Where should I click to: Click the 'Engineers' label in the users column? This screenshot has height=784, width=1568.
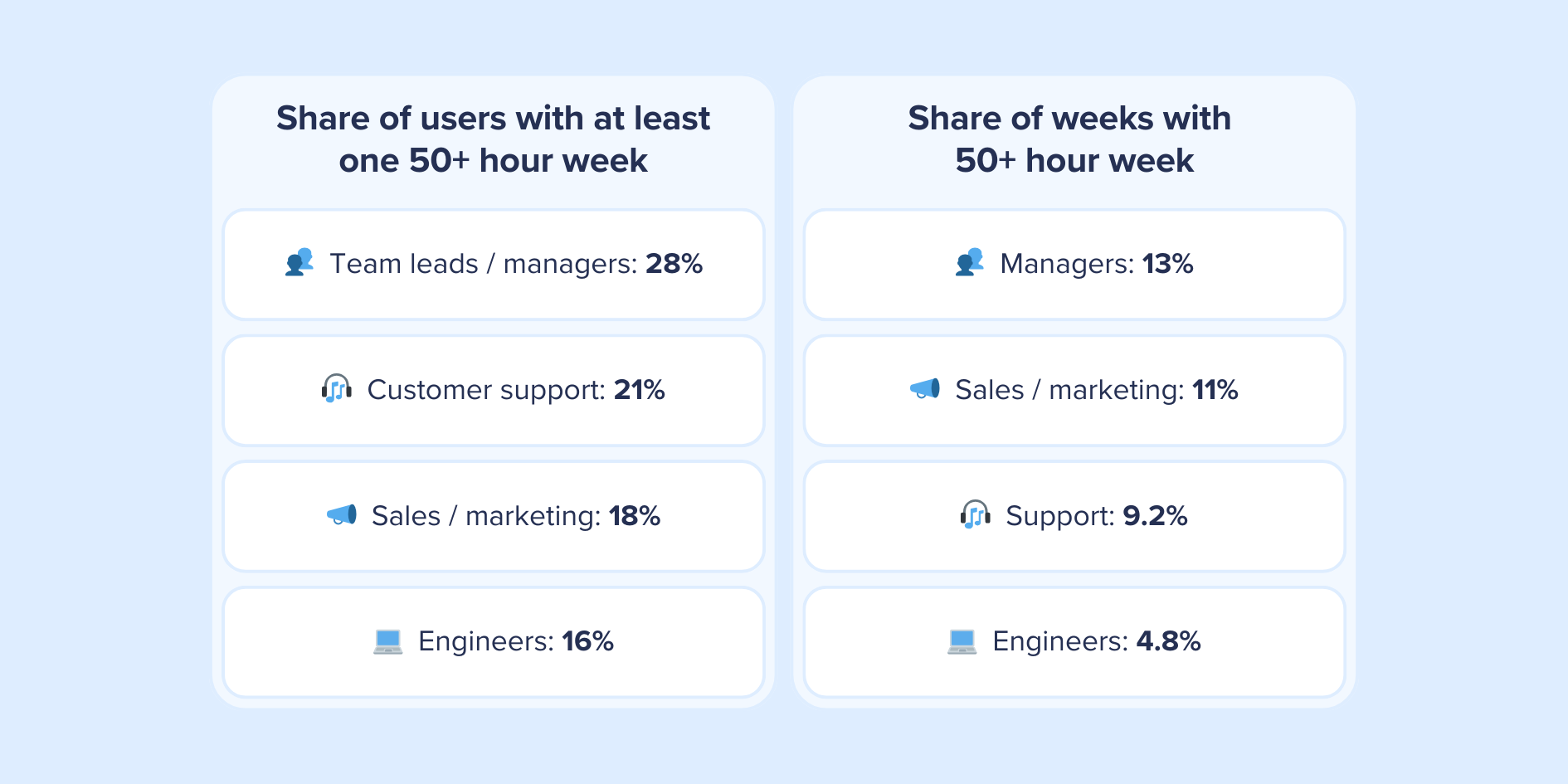coord(485,641)
